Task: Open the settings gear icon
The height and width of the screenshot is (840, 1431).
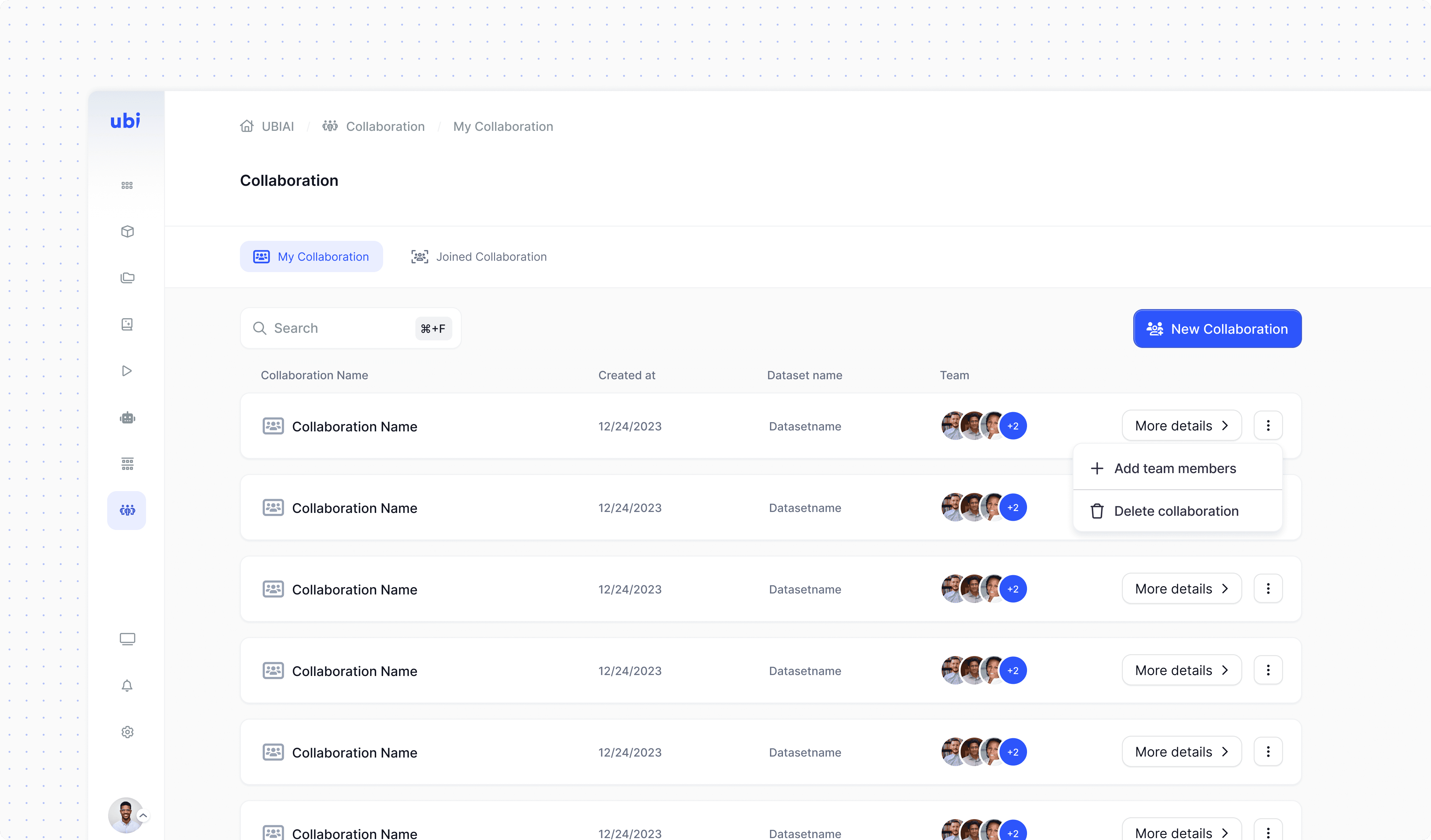Action: coord(127,732)
